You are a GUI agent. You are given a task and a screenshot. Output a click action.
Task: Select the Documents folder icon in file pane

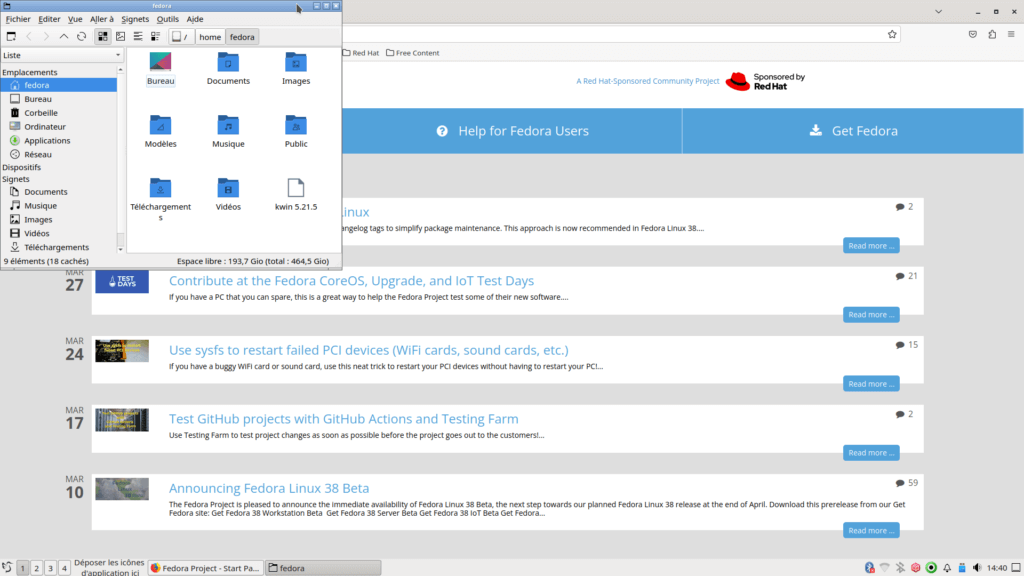[228, 62]
